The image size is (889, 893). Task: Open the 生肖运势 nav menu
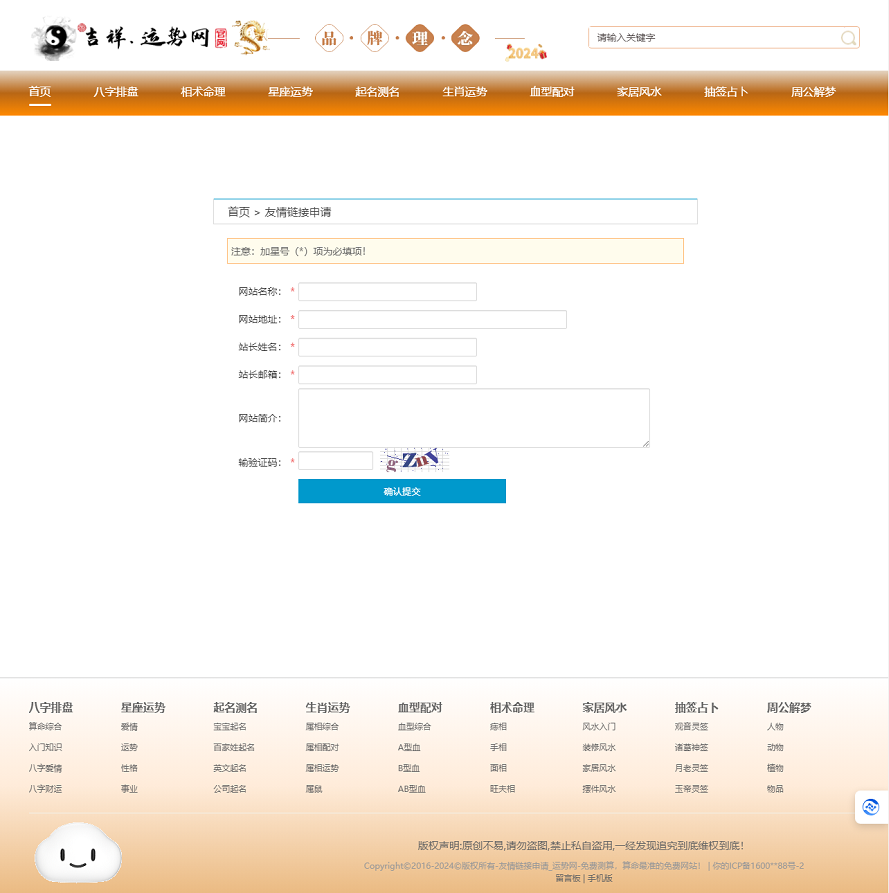(x=464, y=92)
